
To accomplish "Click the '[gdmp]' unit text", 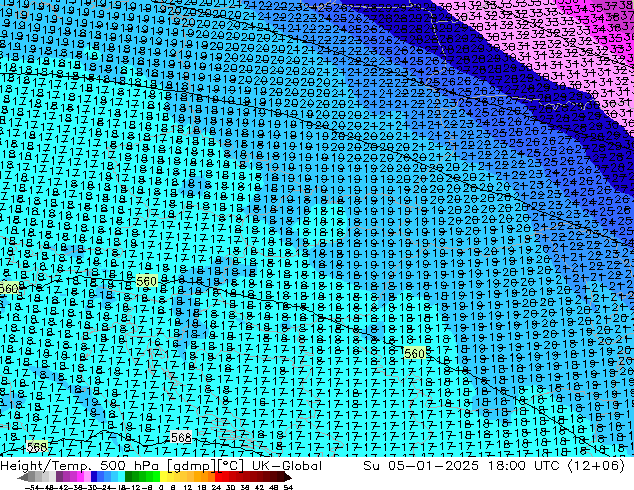I will pos(191,466).
